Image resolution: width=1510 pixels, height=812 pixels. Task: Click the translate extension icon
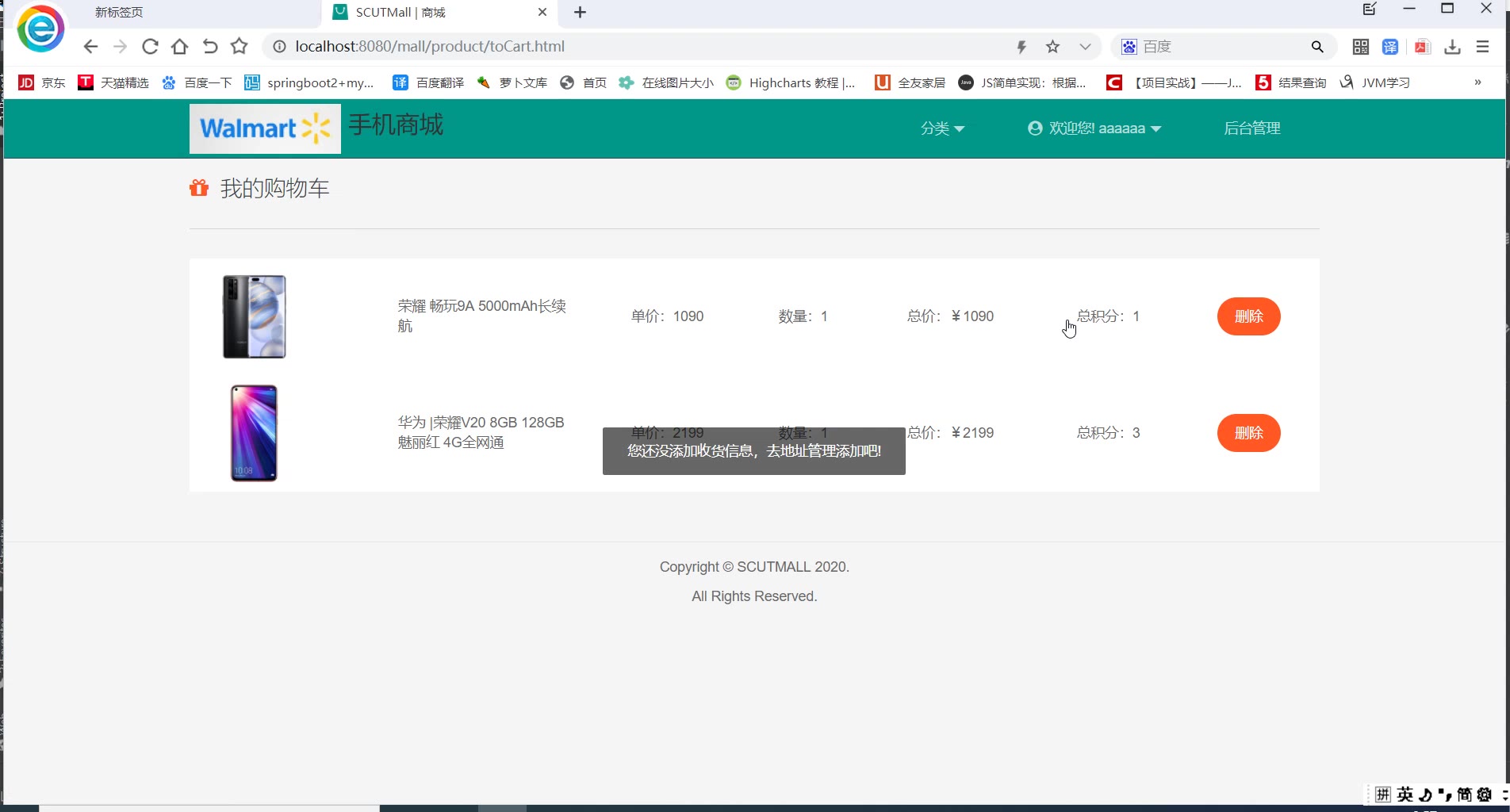(x=1390, y=47)
